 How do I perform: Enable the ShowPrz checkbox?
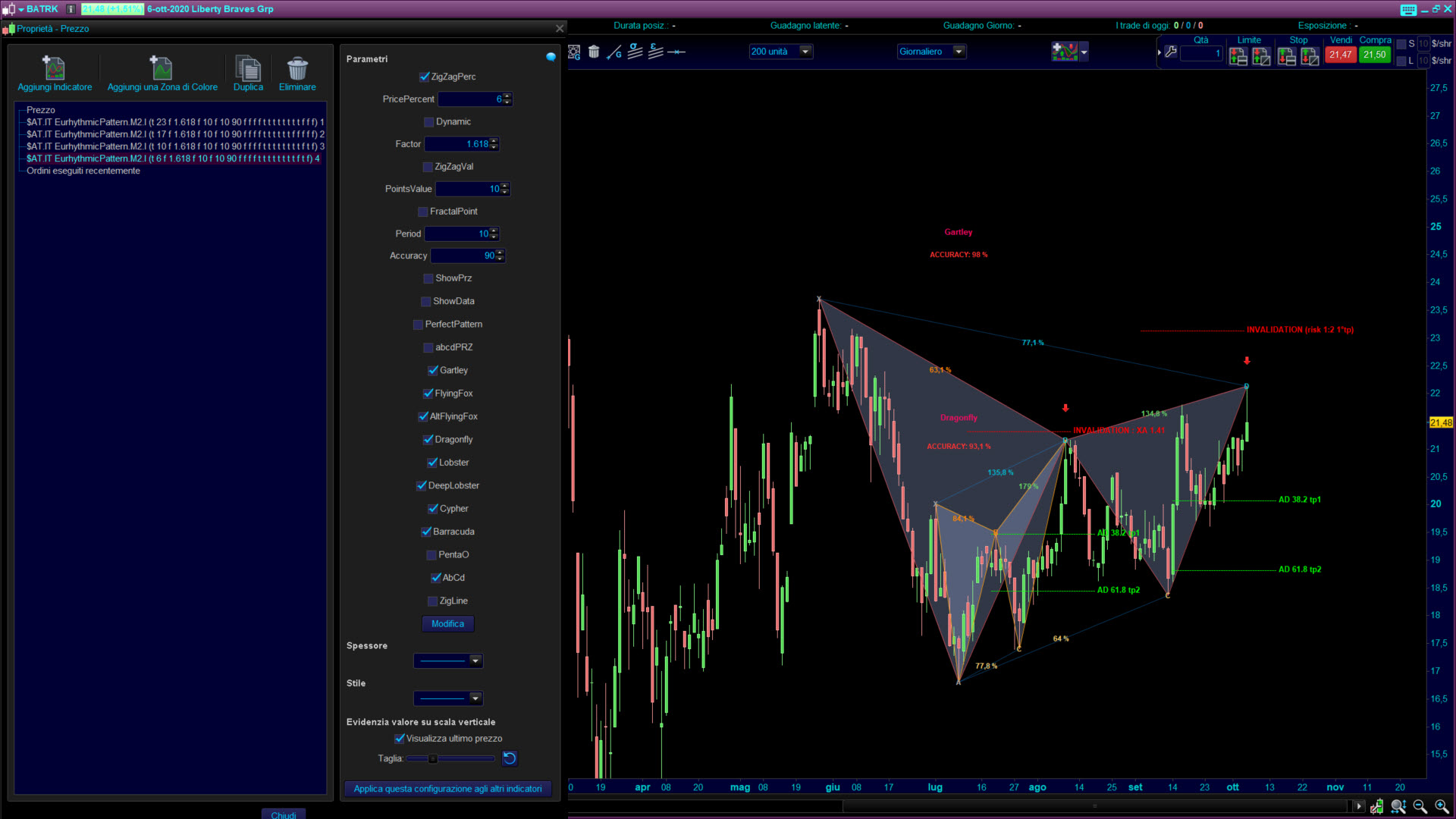pyautogui.click(x=428, y=278)
